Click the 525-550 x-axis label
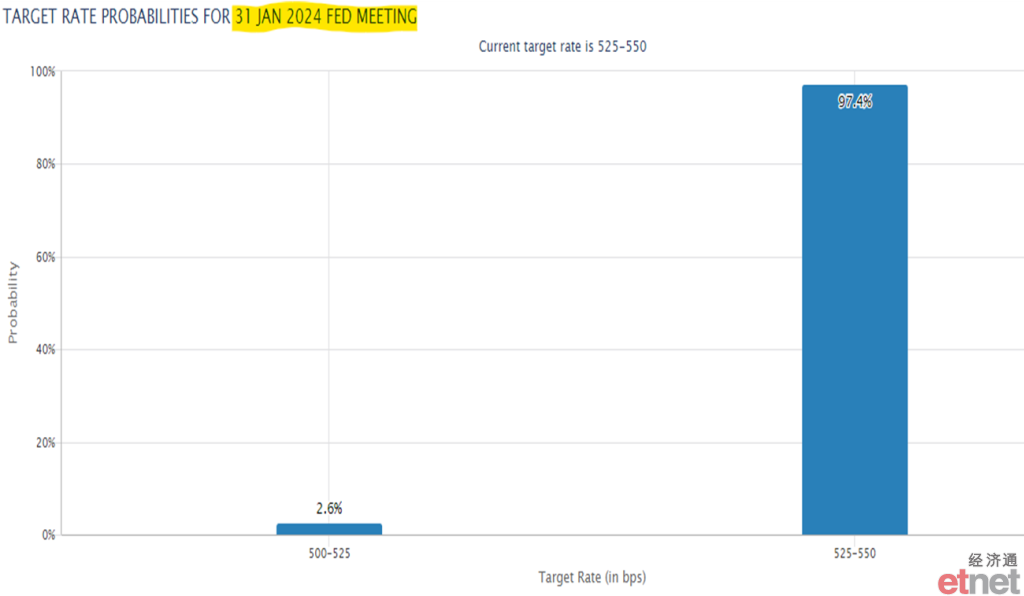The height and width of the screenshot is (596, 1024). (854, 554)
